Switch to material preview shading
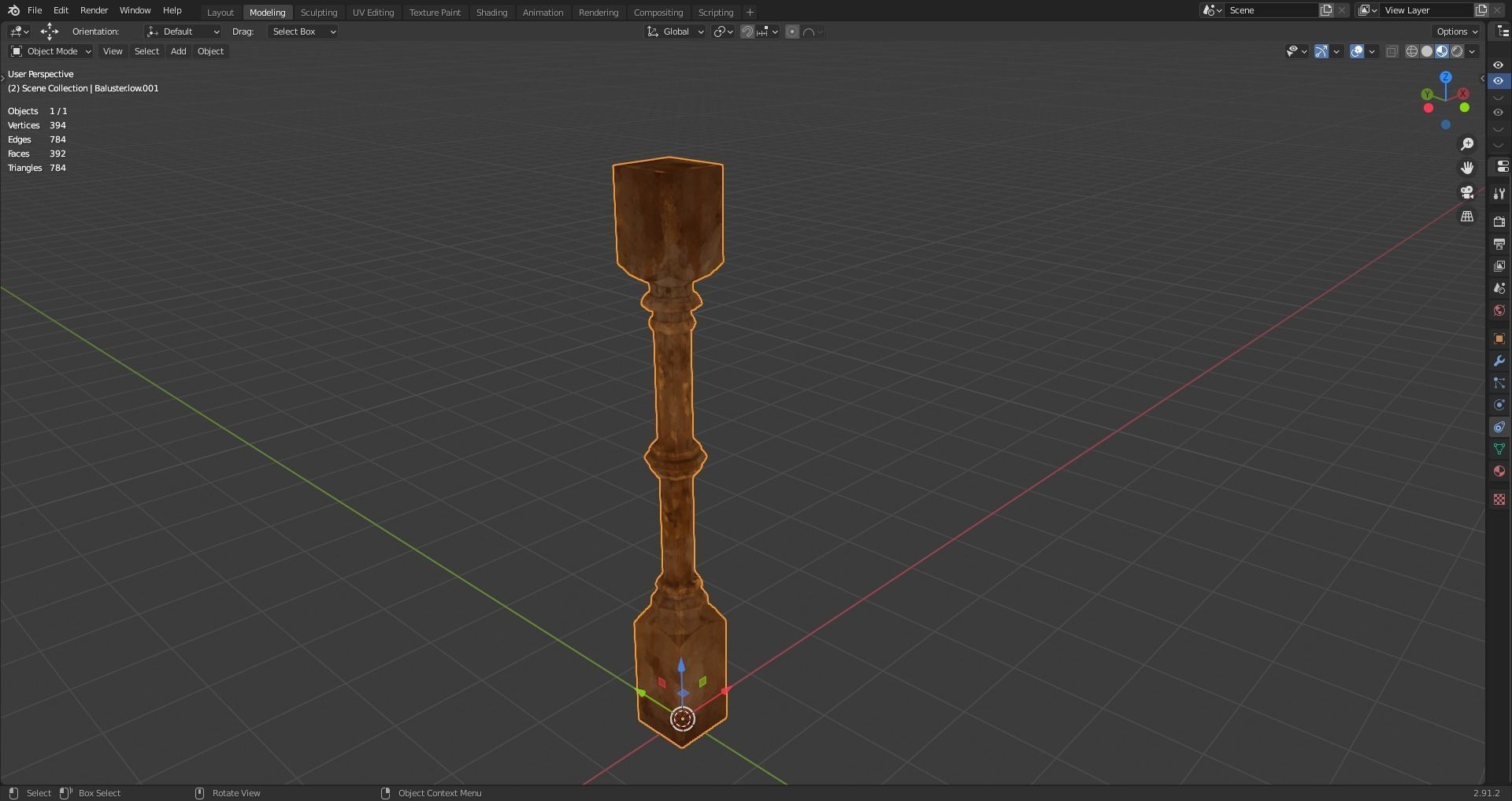Viewport: 1512px width, 801px height. 1442,51
